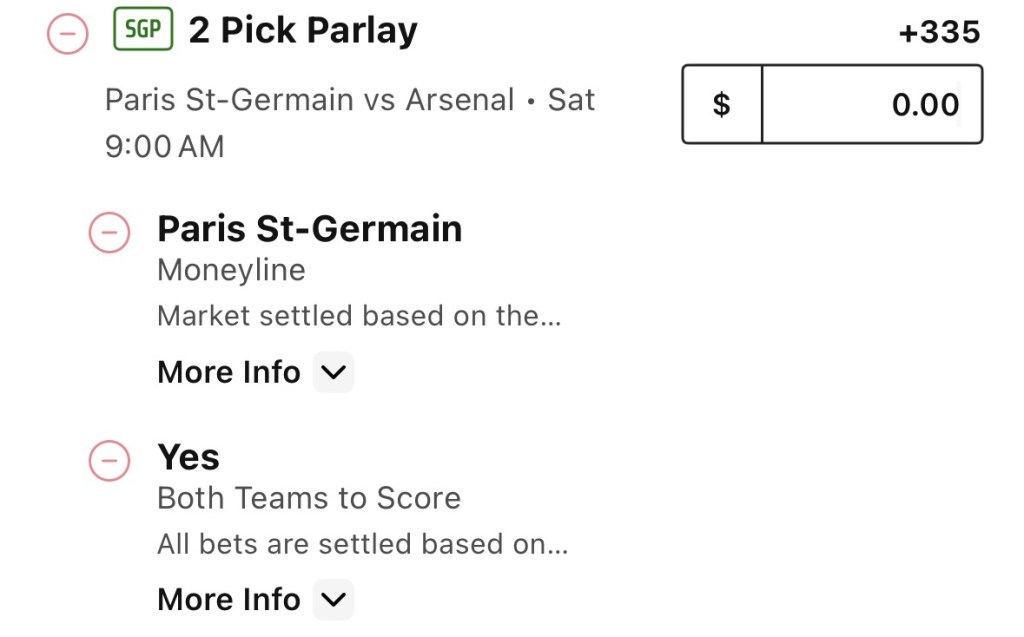Remove the Both Teams to Score leg

[109, 461]
